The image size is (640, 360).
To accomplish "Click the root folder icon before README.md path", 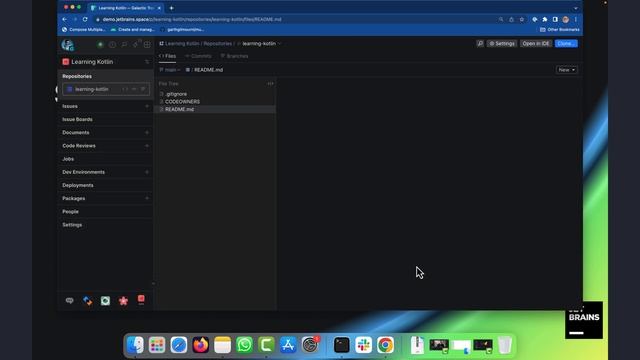I will (187, 70).
